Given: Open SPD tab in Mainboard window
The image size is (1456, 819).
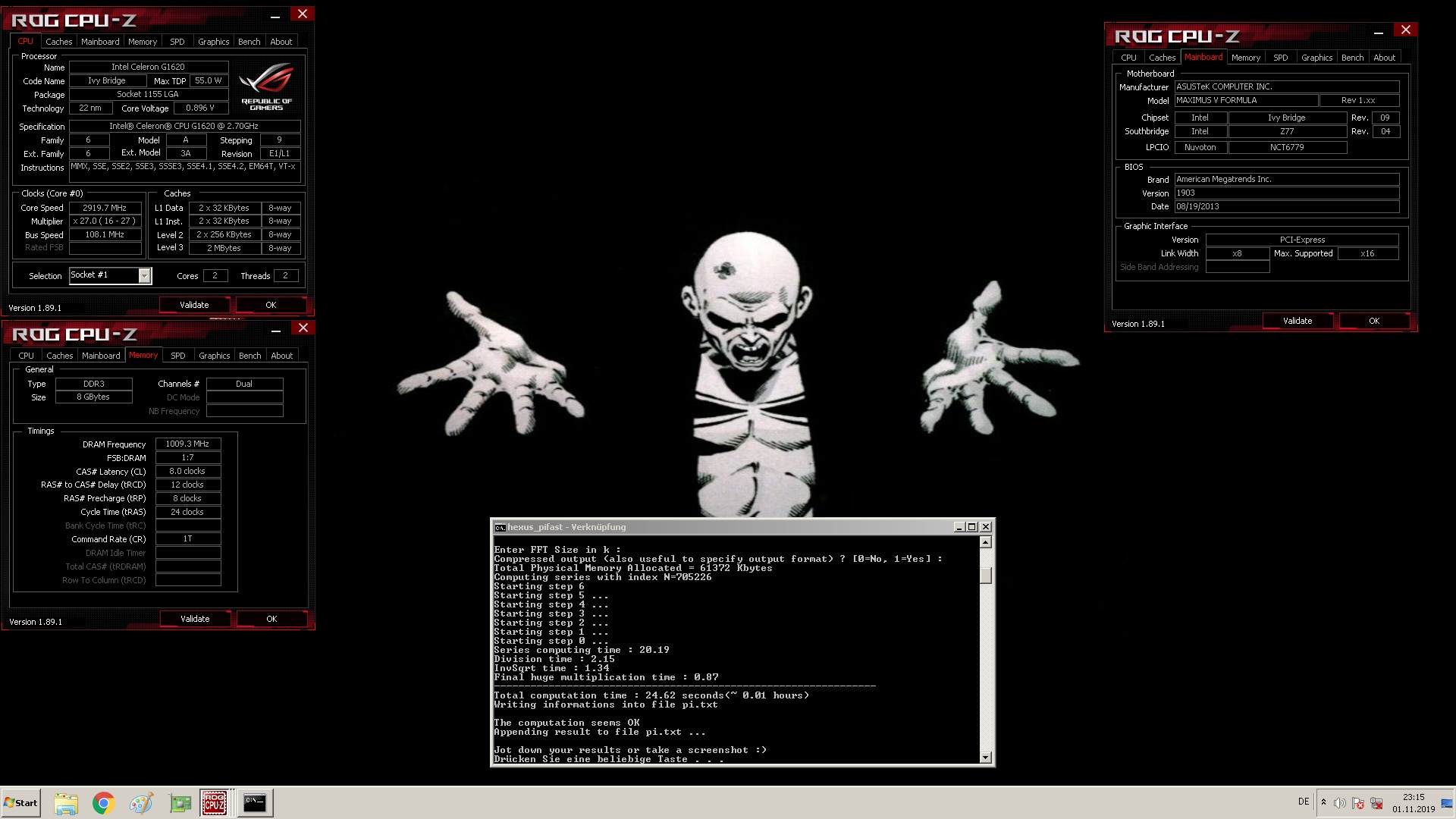Looking at the screenshot, I should 1281,58.
